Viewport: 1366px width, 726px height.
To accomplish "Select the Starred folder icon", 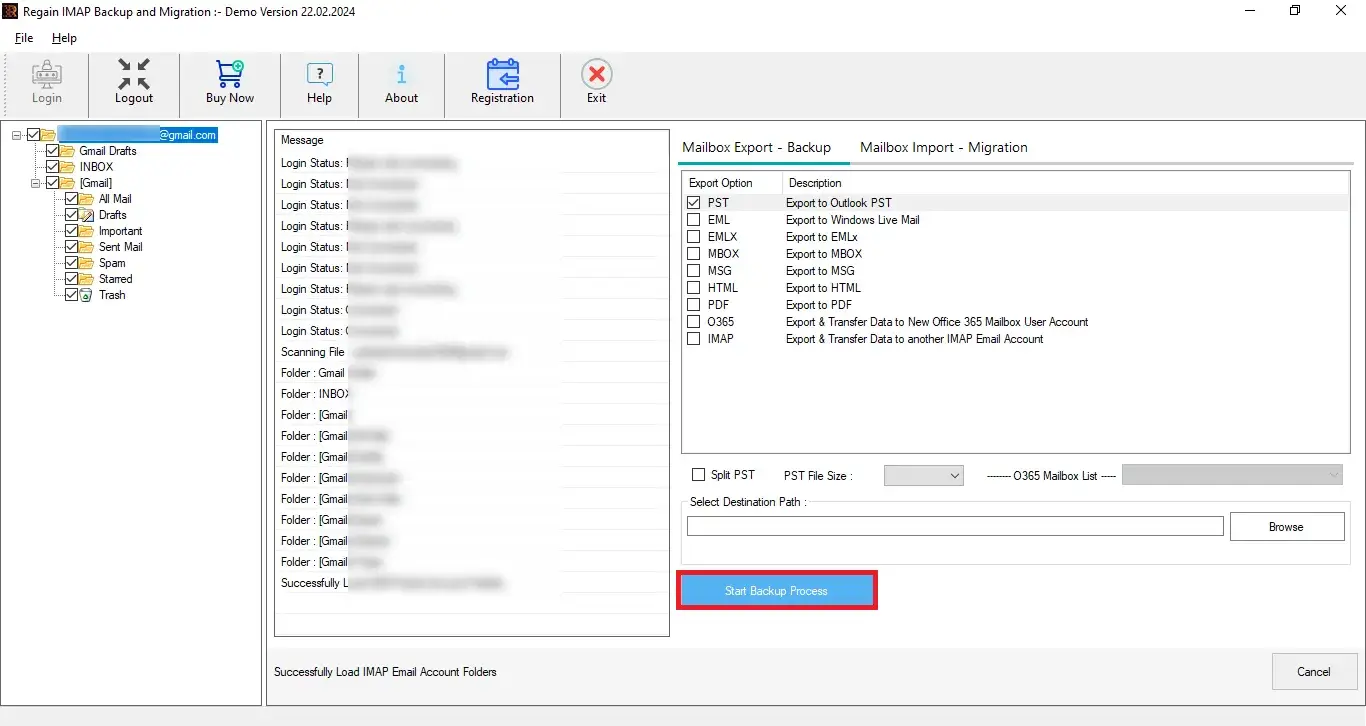I will 87,279.
